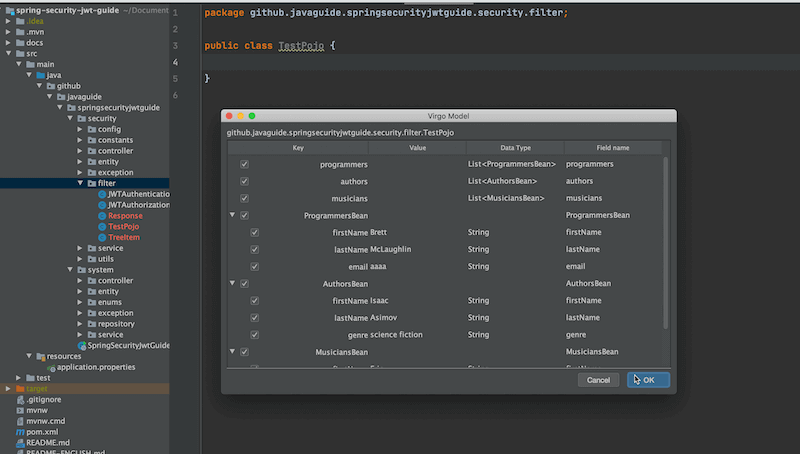Viewport: 800px width, 454px height.
Task: Click the resources folder icon
Action: (x=38, y=356)
